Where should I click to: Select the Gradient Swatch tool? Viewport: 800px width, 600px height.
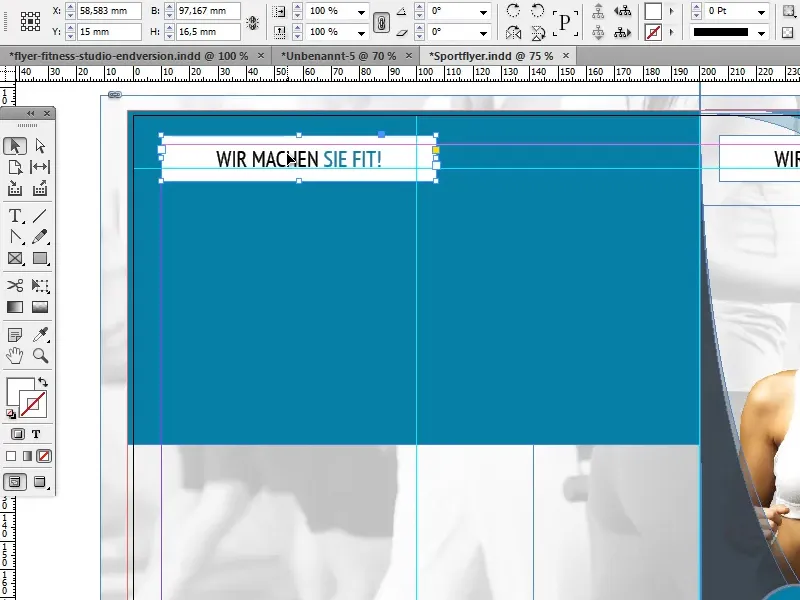point(15,307)
